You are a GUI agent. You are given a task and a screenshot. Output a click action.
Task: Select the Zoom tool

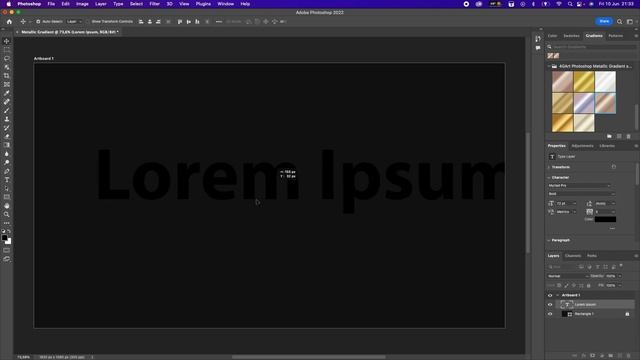pos(7,214)
